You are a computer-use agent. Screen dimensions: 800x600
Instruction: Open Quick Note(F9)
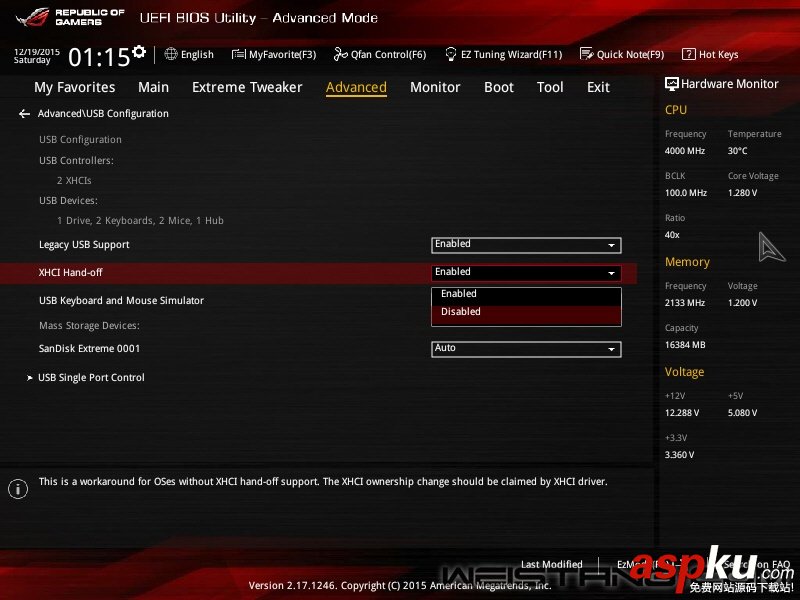coord(622,55)
